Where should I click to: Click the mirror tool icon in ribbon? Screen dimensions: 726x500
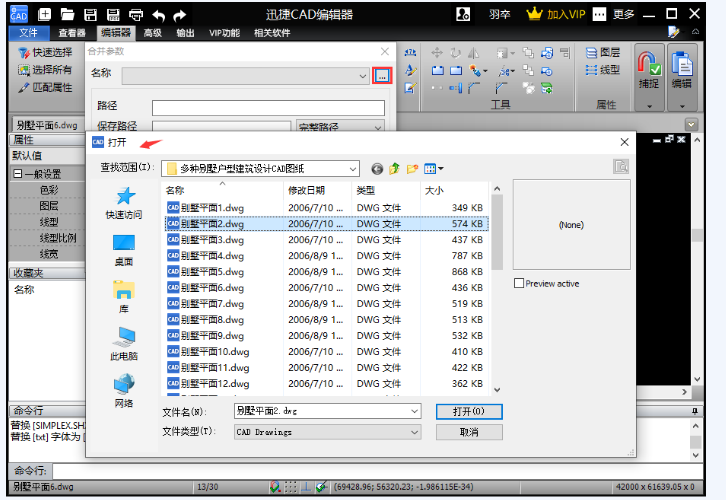(473, 53)
